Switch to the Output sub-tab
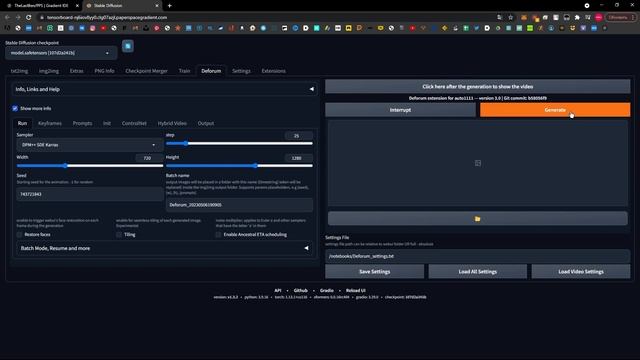Viewport: 640px width, 360px height. (206, 123)
